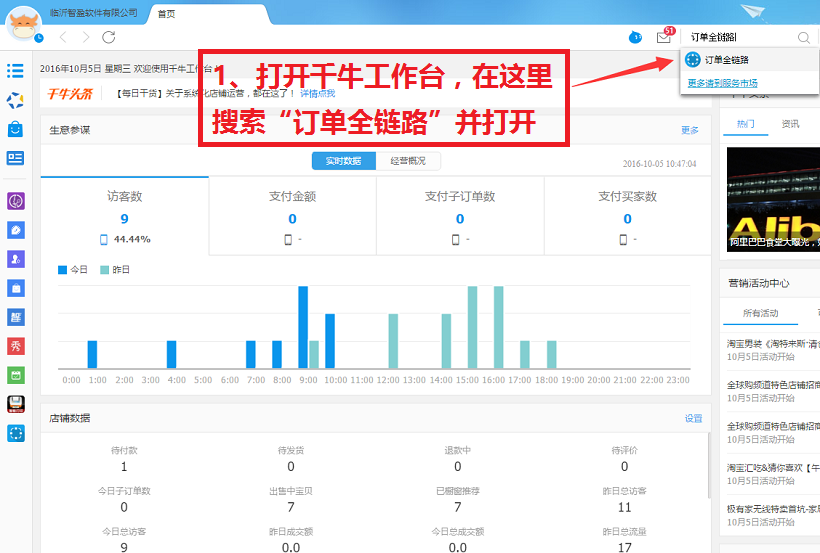820x553 pixels.
Task: Click the 今日子订单数 value
Action: click(124, 507)
